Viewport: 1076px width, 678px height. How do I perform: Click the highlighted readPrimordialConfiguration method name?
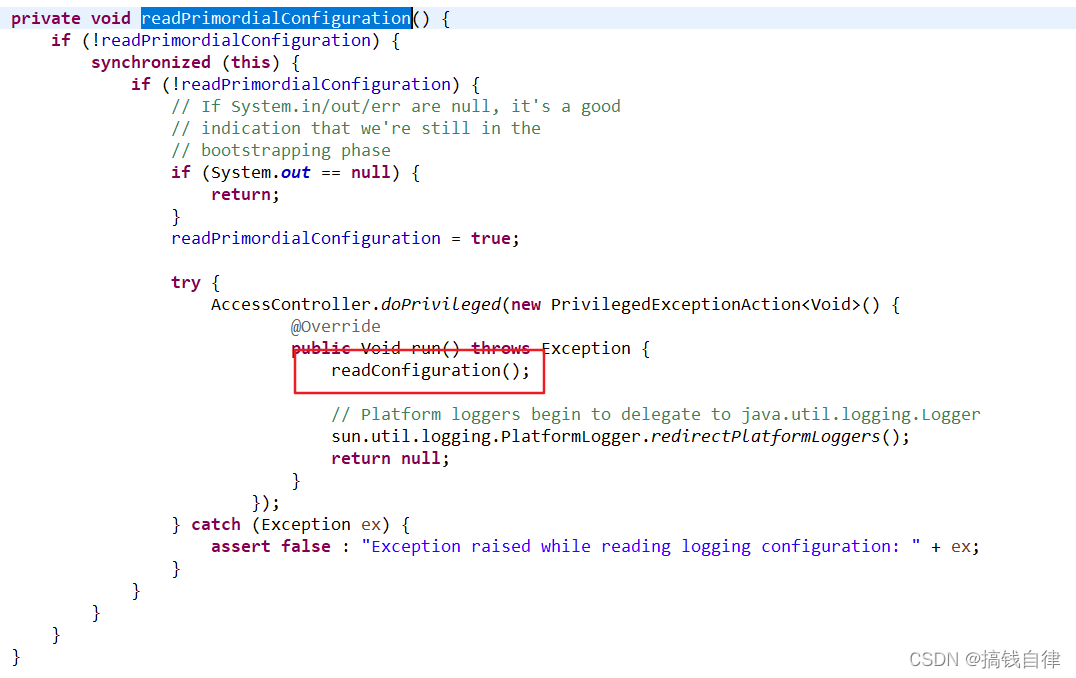click(x=277, y=19)
